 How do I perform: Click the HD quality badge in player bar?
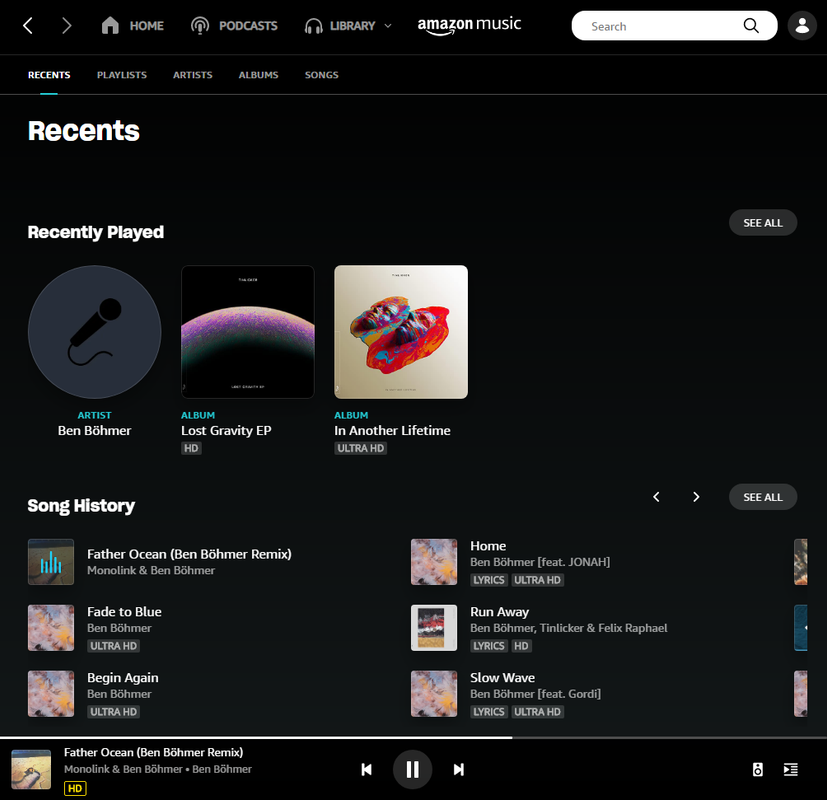[75, 788]
